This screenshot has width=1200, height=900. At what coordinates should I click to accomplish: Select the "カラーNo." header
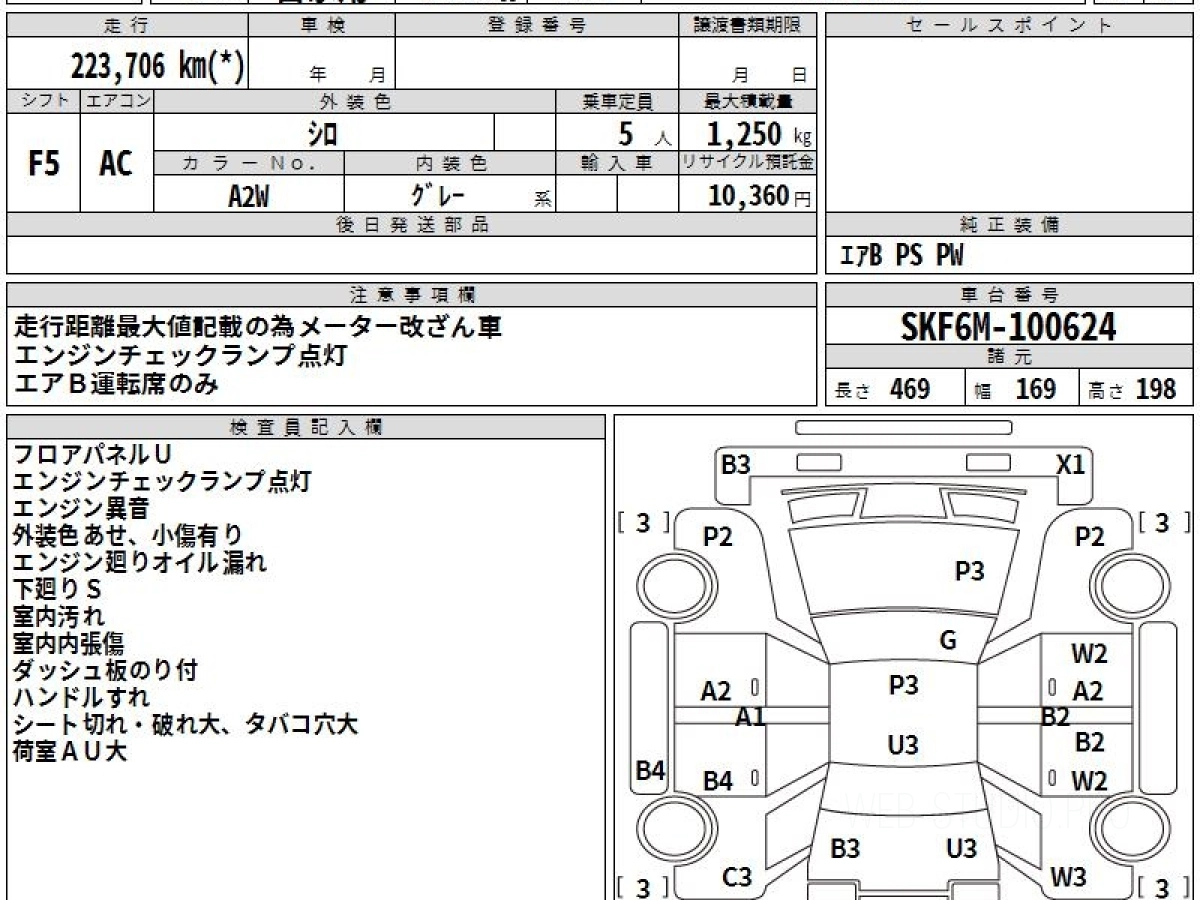pyautogui.click(x=249, y=163)
